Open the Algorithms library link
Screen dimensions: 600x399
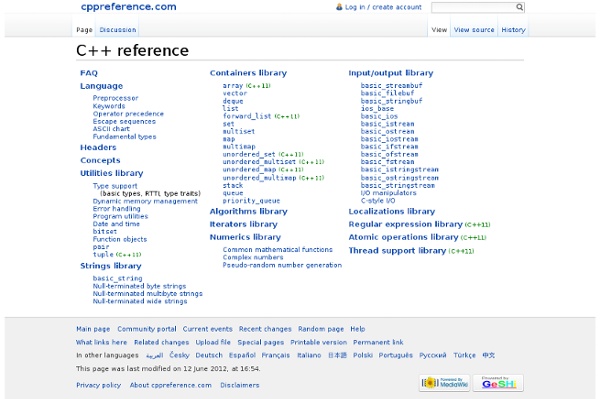(x=248, y=212)
